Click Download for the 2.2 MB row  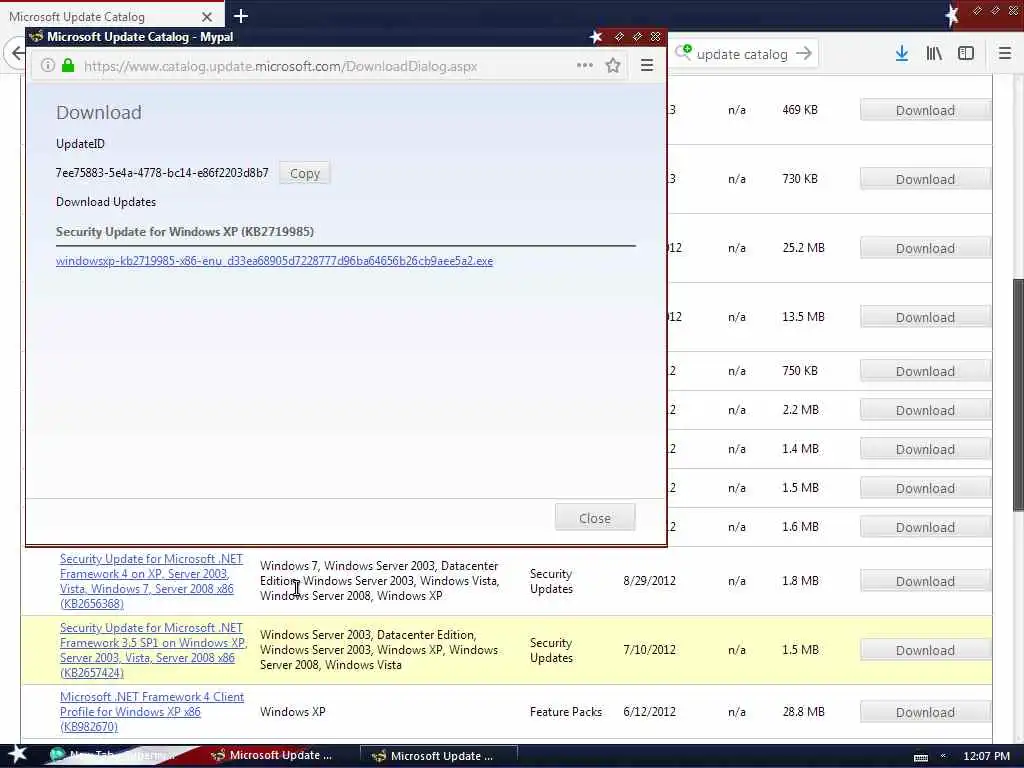(925, 410)
